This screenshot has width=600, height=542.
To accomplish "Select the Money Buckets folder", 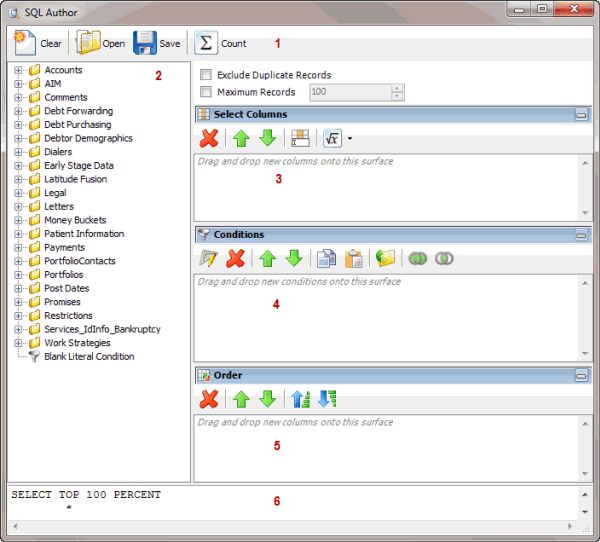I will [75, 220].
